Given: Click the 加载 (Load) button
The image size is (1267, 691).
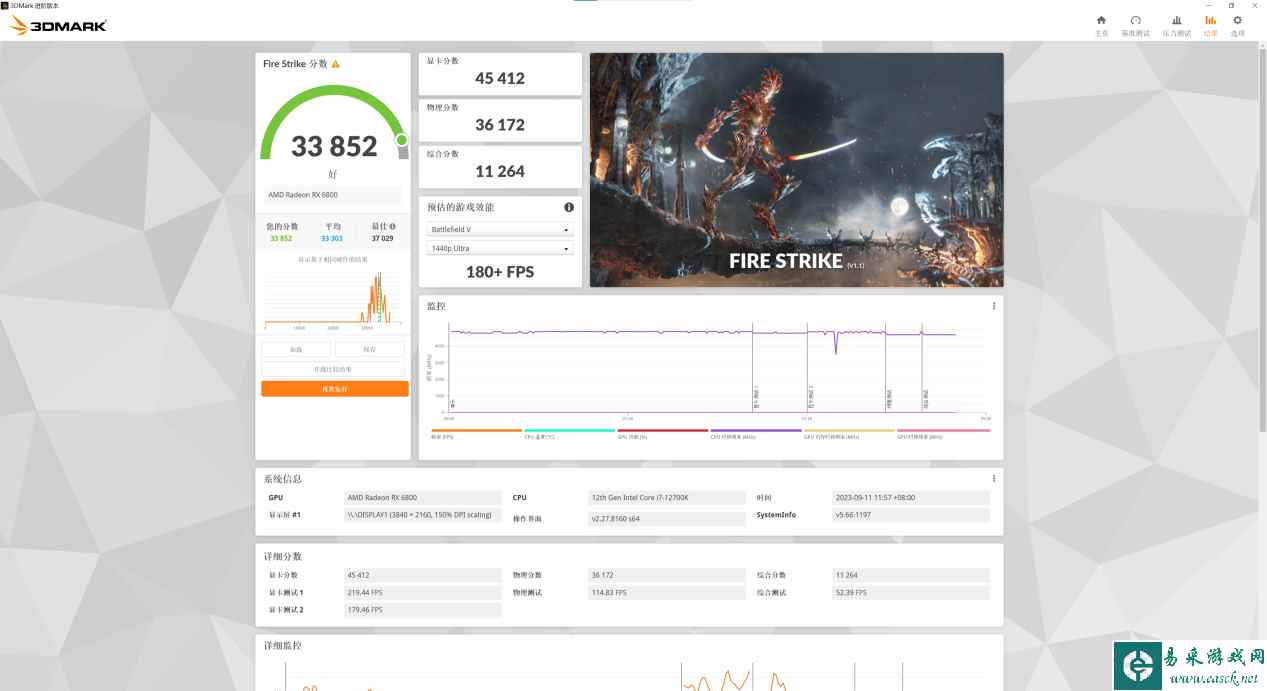Looking at the screenshot, I should [296, 349].
